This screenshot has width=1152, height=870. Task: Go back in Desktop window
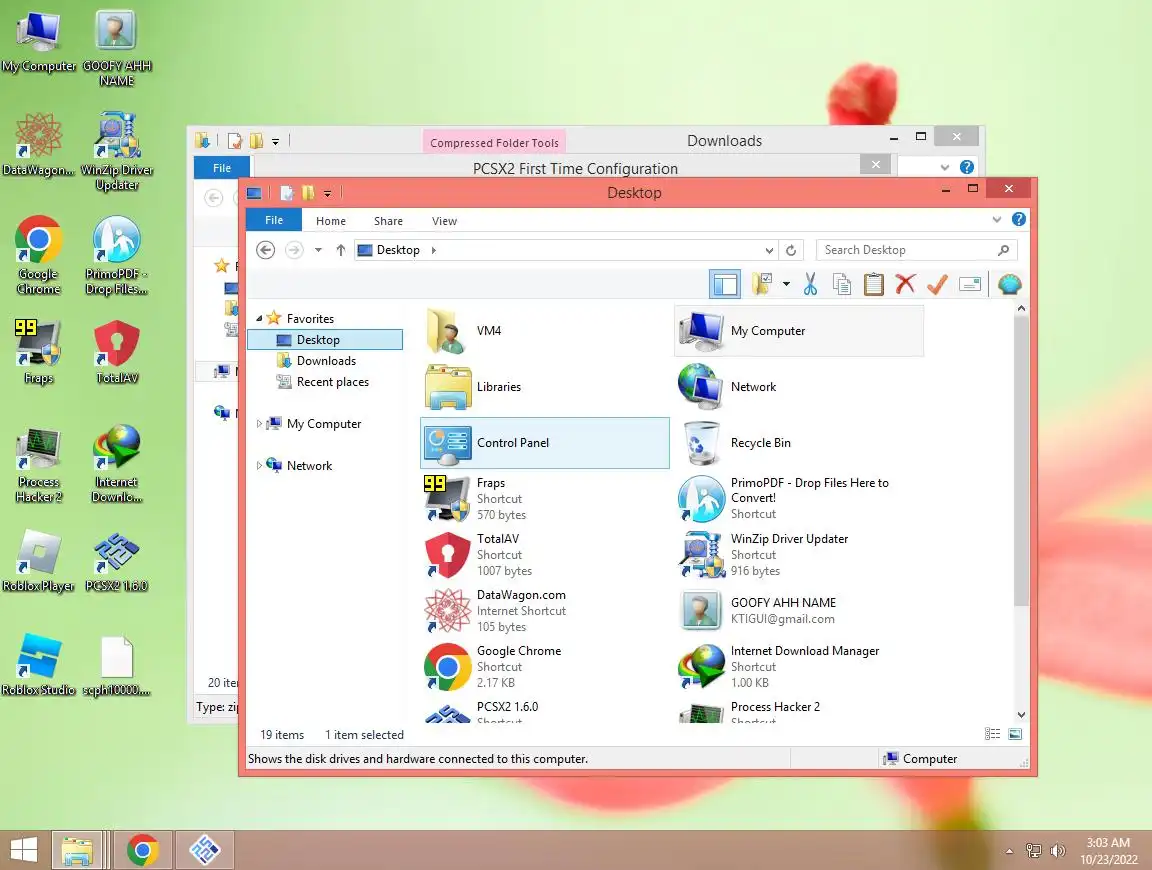coord(266,250)
